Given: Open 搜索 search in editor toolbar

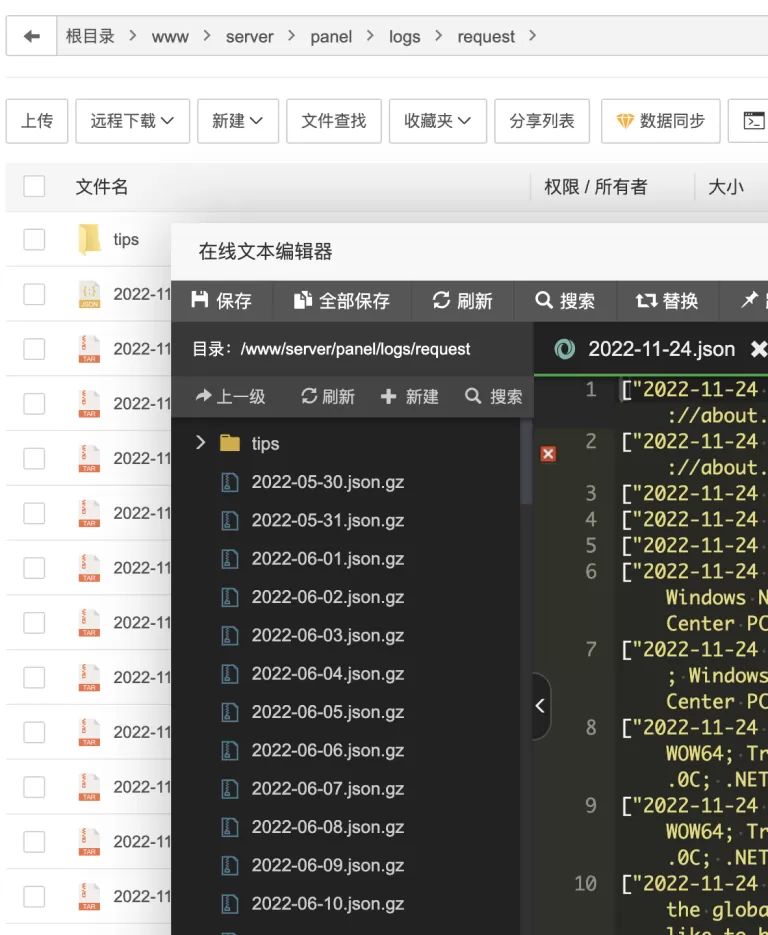Looking at the screenshot, I should coord(565,301).
